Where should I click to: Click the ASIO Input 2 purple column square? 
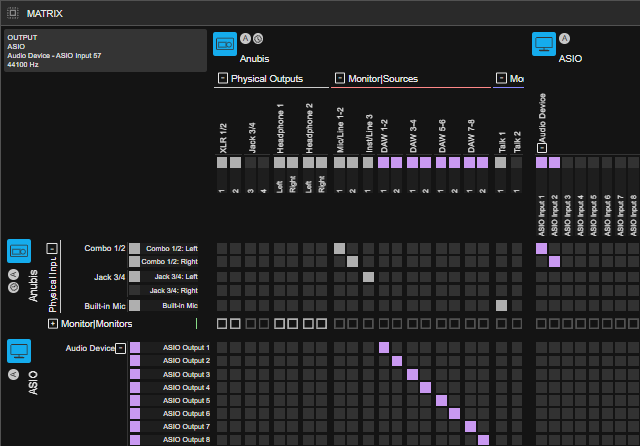click(x=554, y=162)
